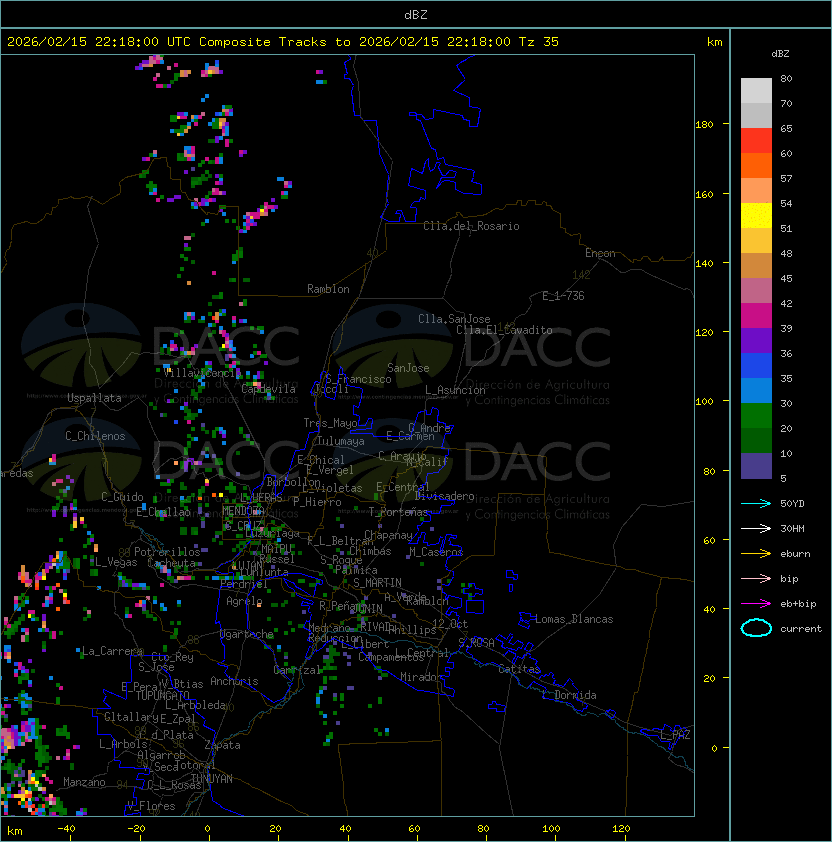Click the Manzano map label
This screenshot has height=842, width=832.
pyautogui.click(x=84, y=782)
